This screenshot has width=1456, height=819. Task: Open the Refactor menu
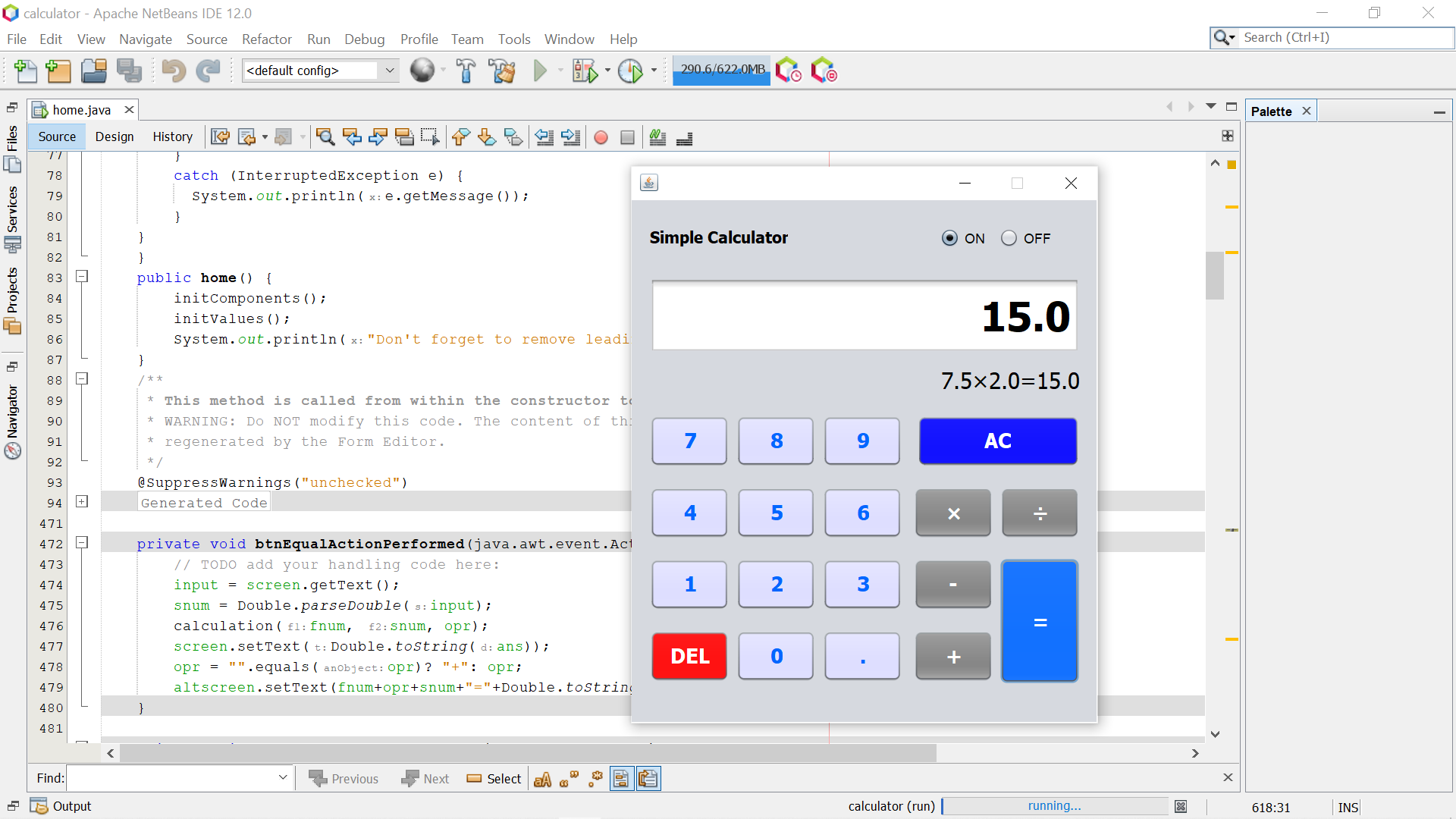tap(266, 39)
